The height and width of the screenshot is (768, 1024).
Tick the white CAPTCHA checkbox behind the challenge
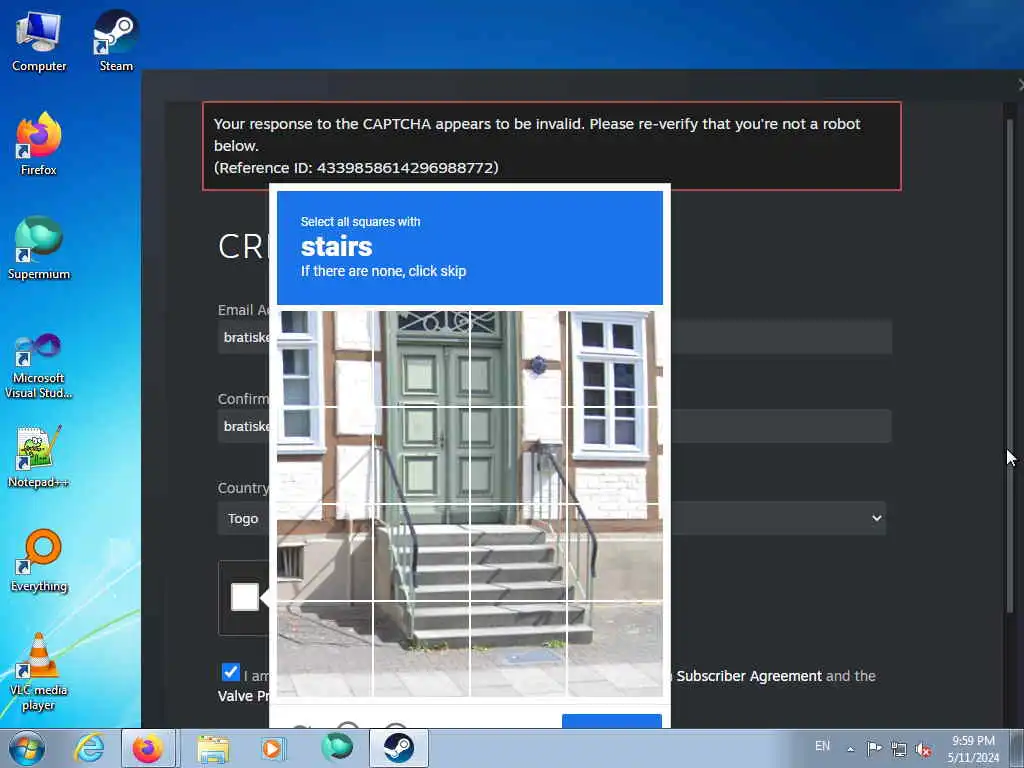245,597
